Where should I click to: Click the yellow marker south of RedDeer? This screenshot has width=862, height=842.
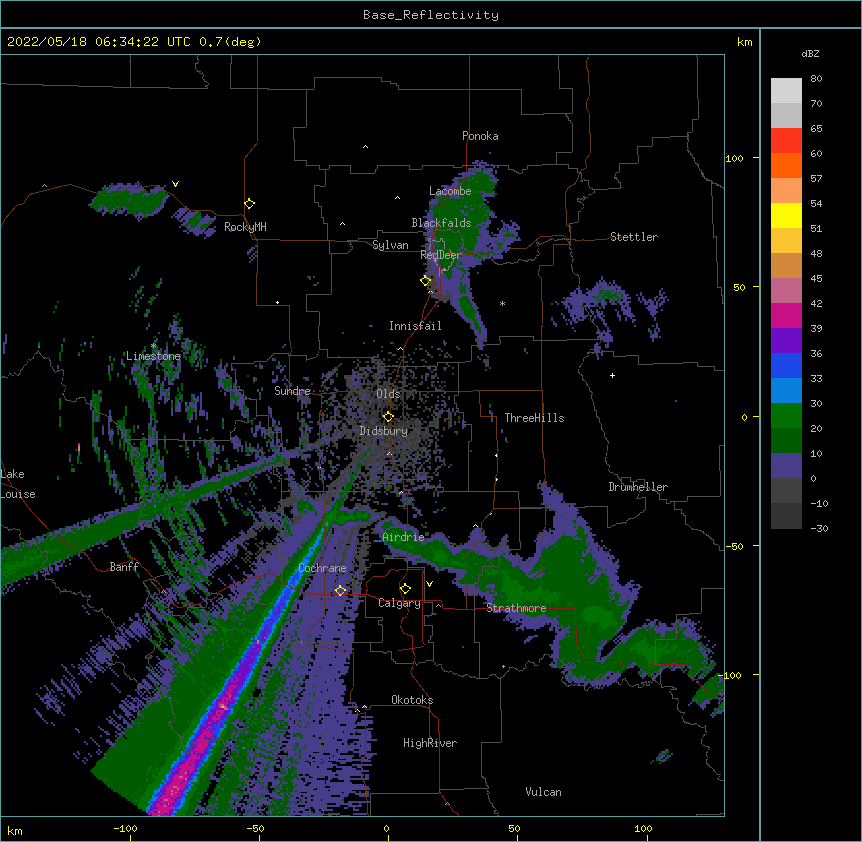tap(426, 280)
